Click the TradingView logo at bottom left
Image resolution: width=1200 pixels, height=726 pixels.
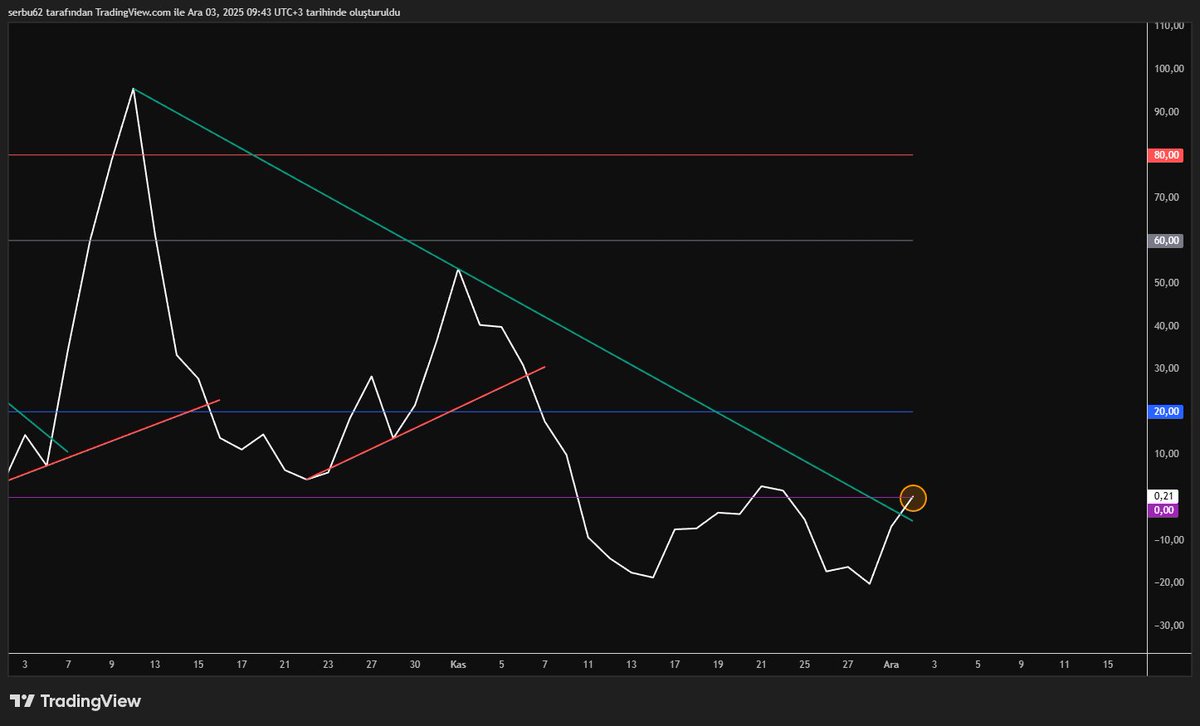point(75,701)
